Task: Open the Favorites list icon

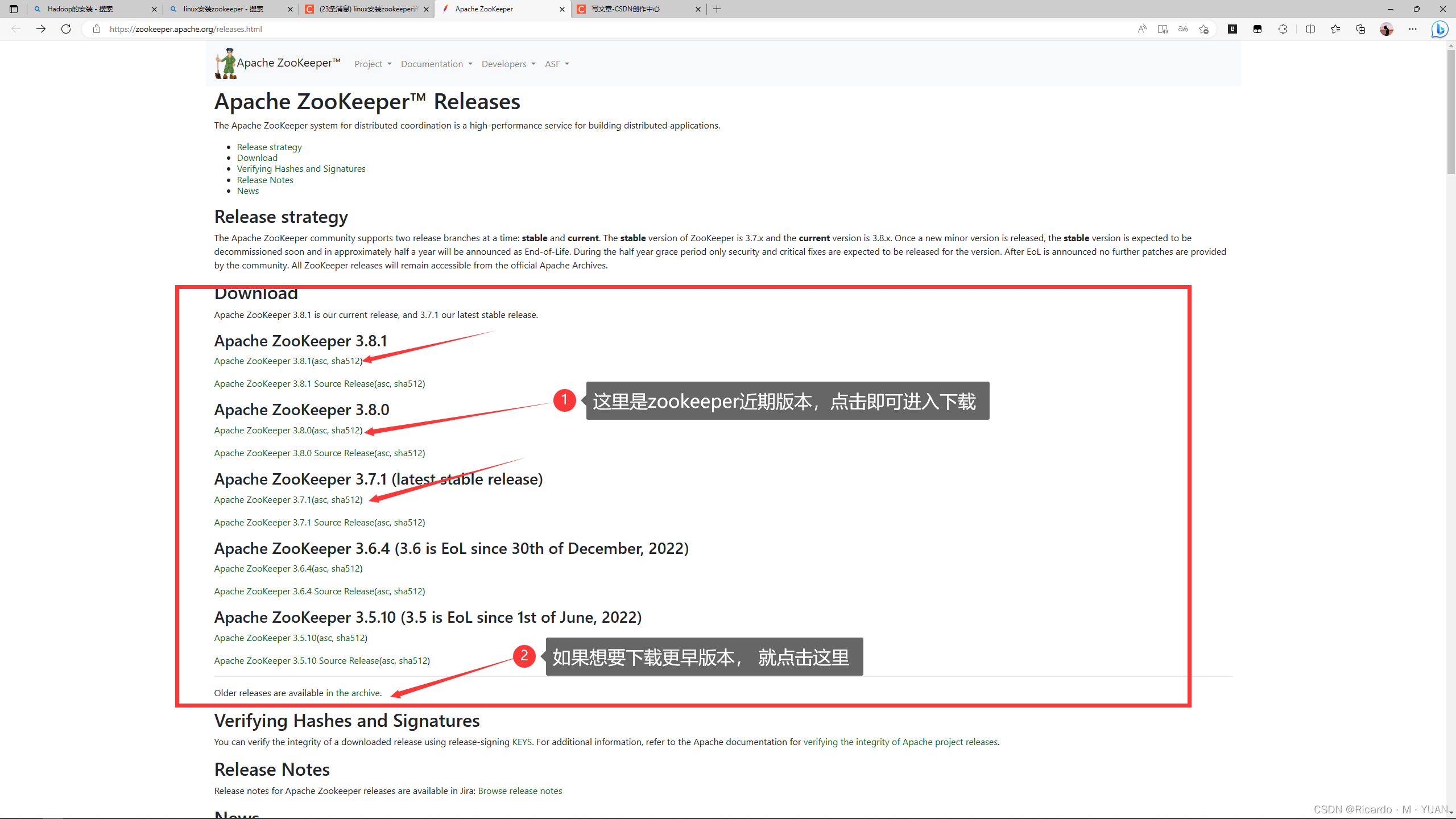Action: (1335, 29)
